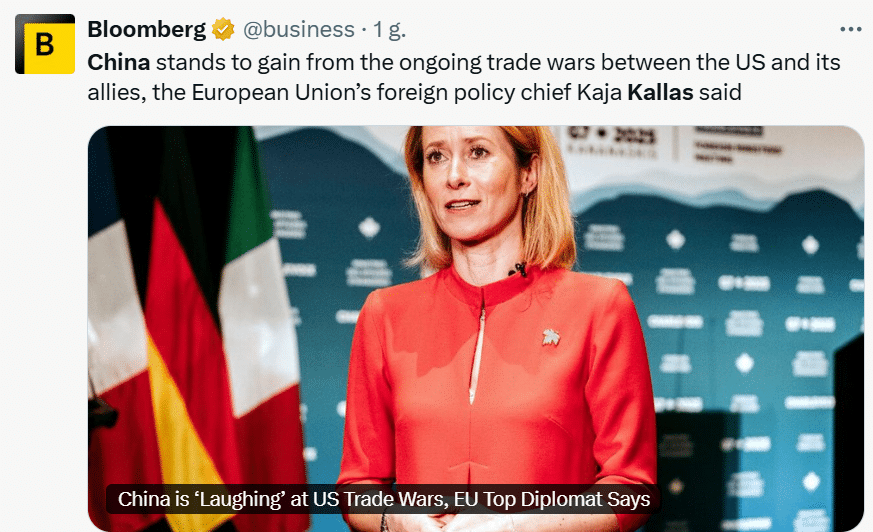Click the tweet body text to expand the post
Screen dimensions: 873x532
point(464,77)
